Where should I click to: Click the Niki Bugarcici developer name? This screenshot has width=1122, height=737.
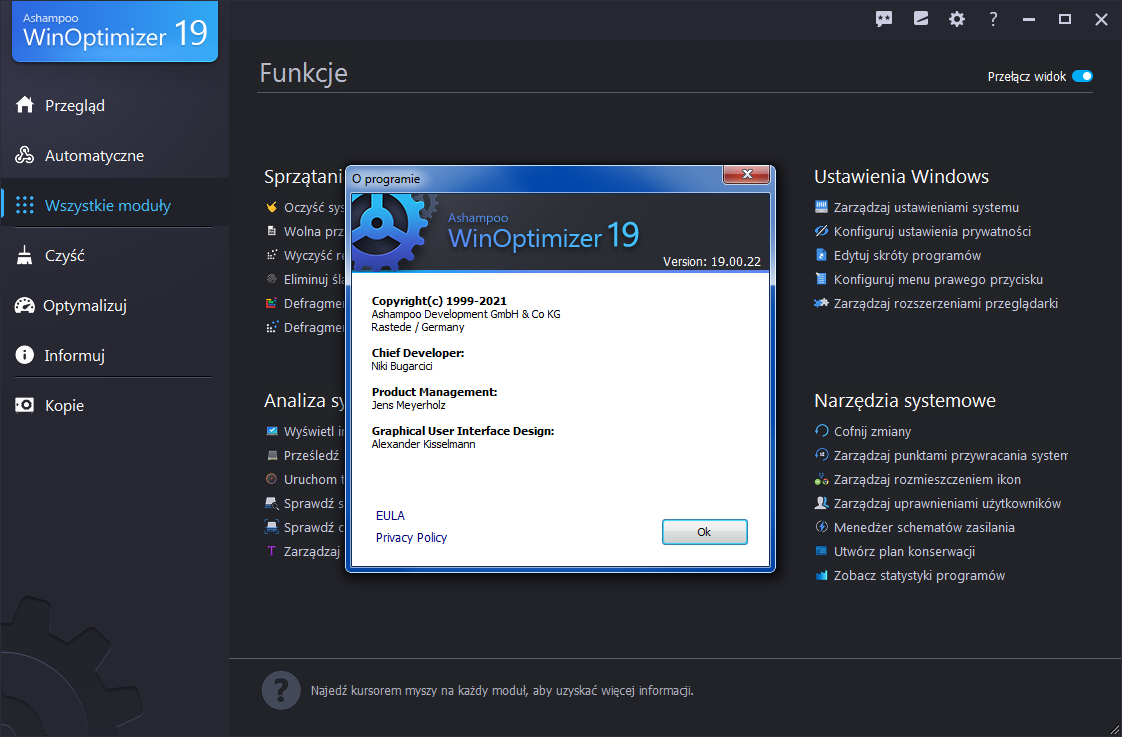[x=402, y=366]
